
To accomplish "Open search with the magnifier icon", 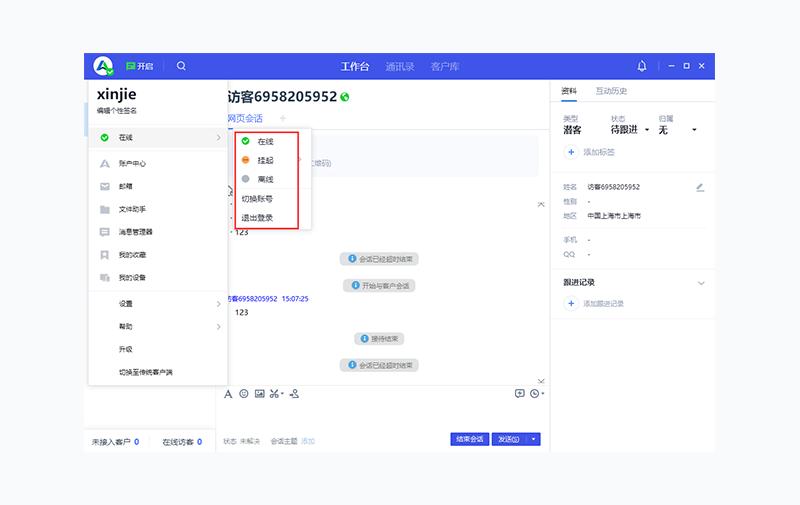I will [181, 66].
